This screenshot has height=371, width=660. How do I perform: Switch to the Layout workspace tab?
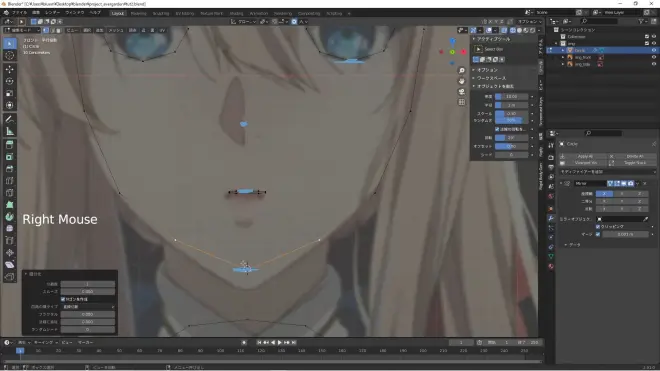[x=118, y=13]
